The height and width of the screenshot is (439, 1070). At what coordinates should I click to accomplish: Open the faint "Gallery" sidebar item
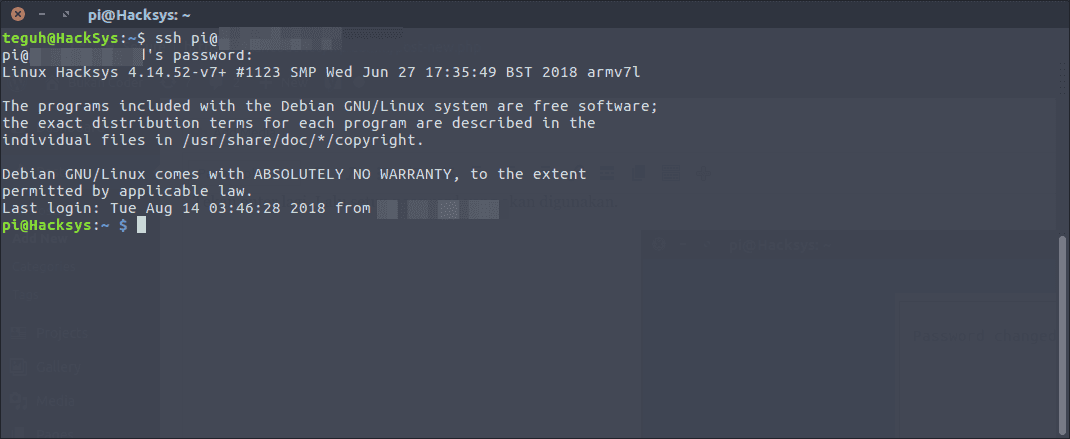pos(58,369)
